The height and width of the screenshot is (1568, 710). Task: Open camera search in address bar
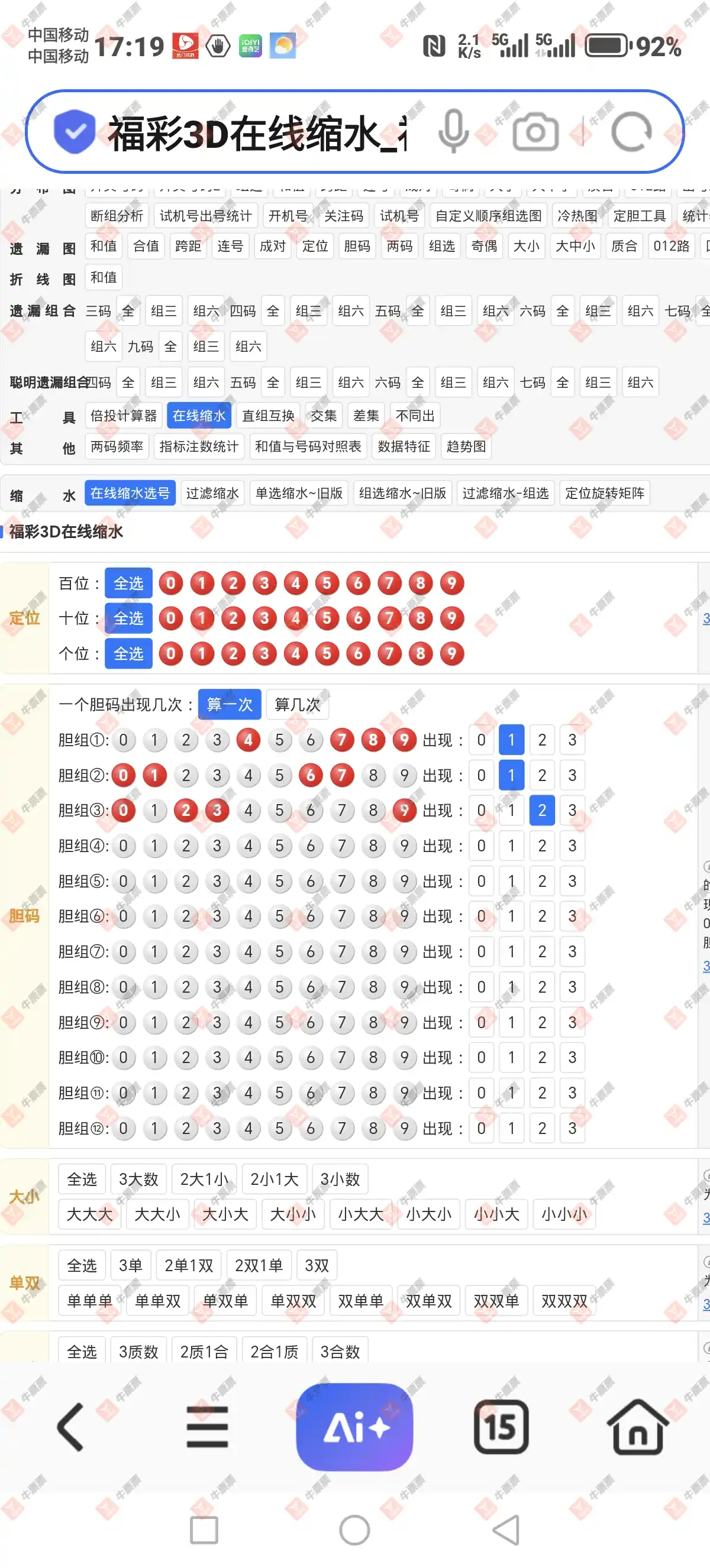point(535,132)
